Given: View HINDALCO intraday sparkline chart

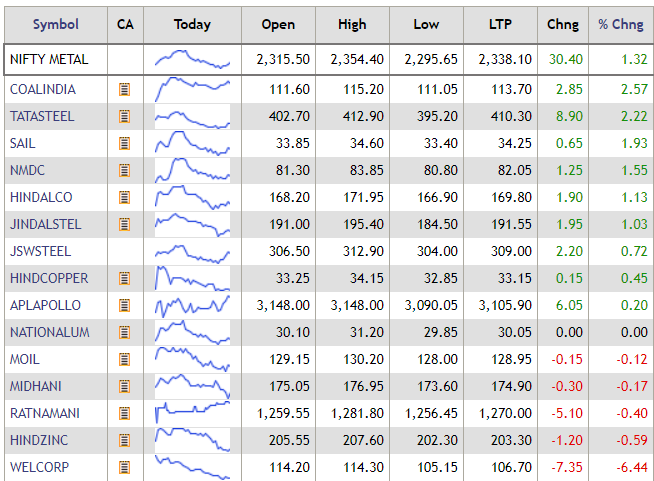Looking at the screenshot, I should (x=192, y=197).
